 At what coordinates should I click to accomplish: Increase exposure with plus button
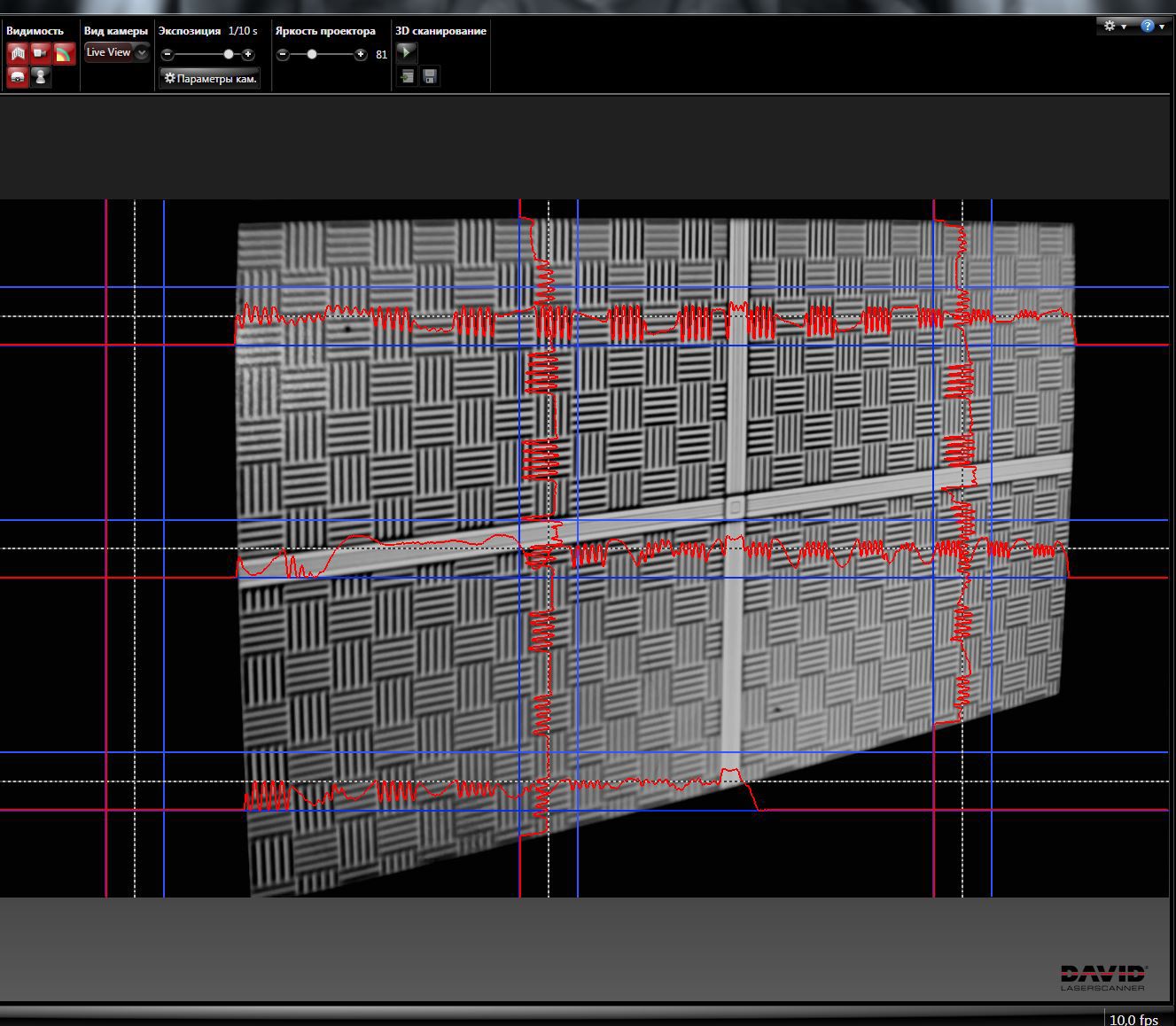pyautogui.click(x=248, y=55)
